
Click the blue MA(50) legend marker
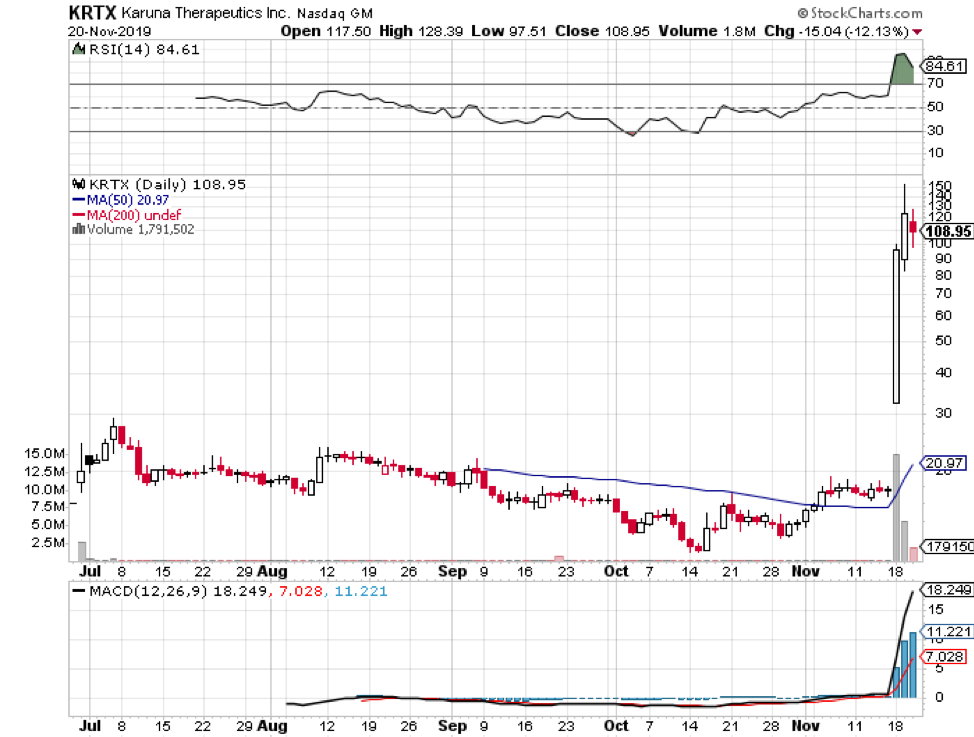(78, 200)
